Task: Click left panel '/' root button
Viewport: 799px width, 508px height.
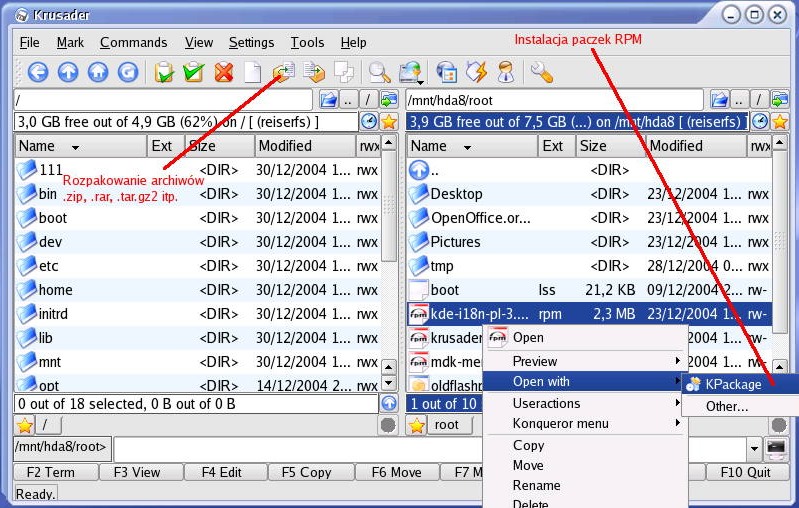Action: pos(368,99)
